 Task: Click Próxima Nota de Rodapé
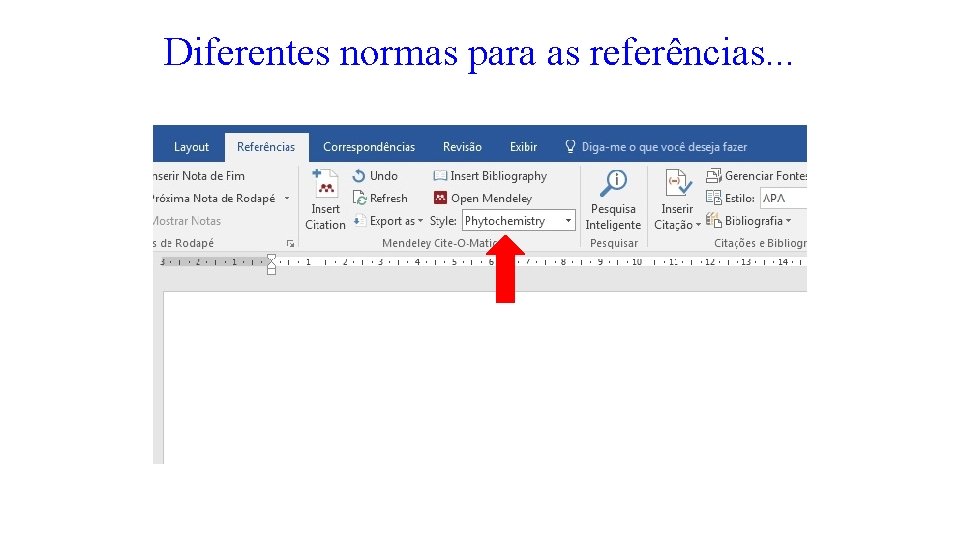pyautogui.click(x=214, y=198)
